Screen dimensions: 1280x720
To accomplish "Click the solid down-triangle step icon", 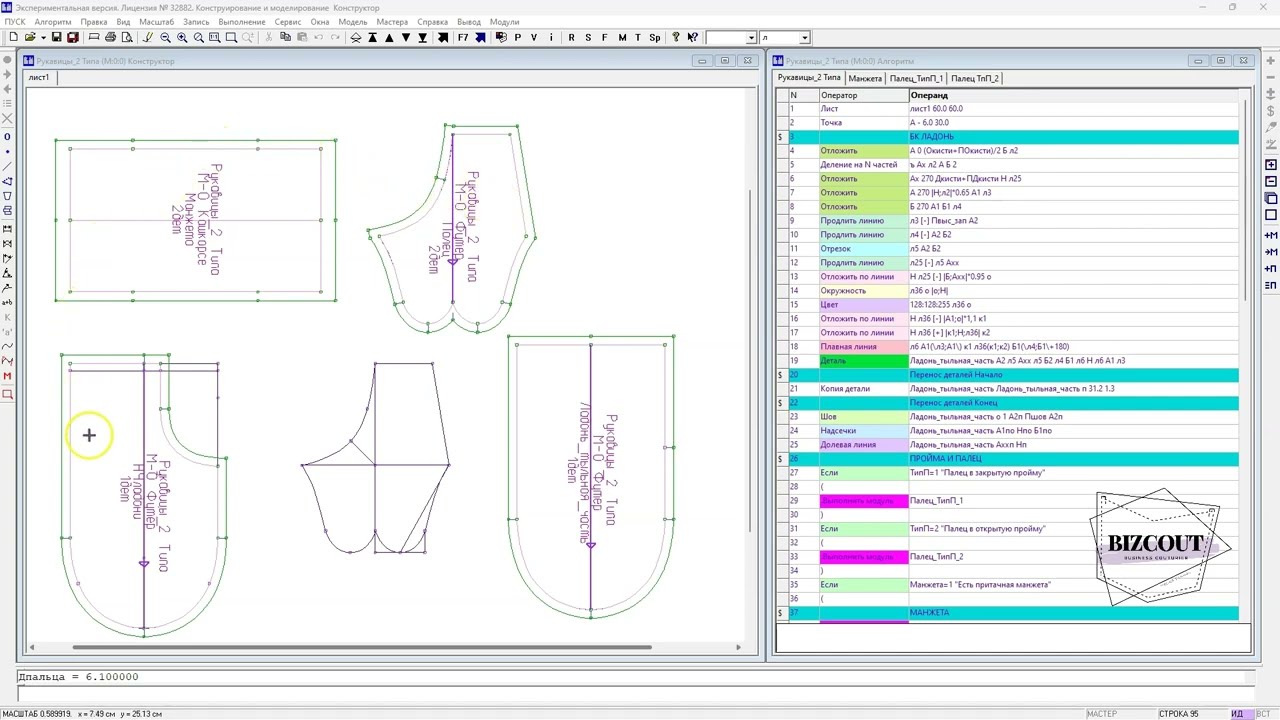I will pyautogui.click(x=406, y=38).
